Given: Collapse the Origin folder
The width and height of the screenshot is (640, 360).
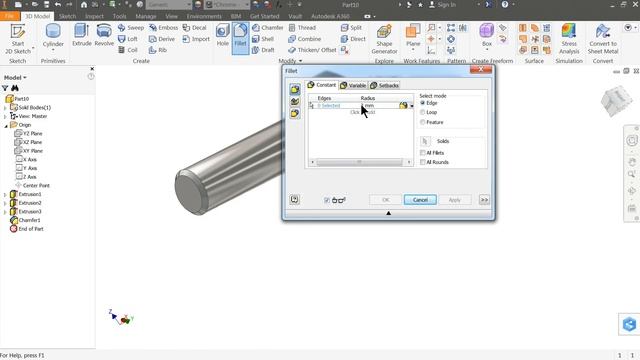Looking at the screenshot, I should (6, 125).
